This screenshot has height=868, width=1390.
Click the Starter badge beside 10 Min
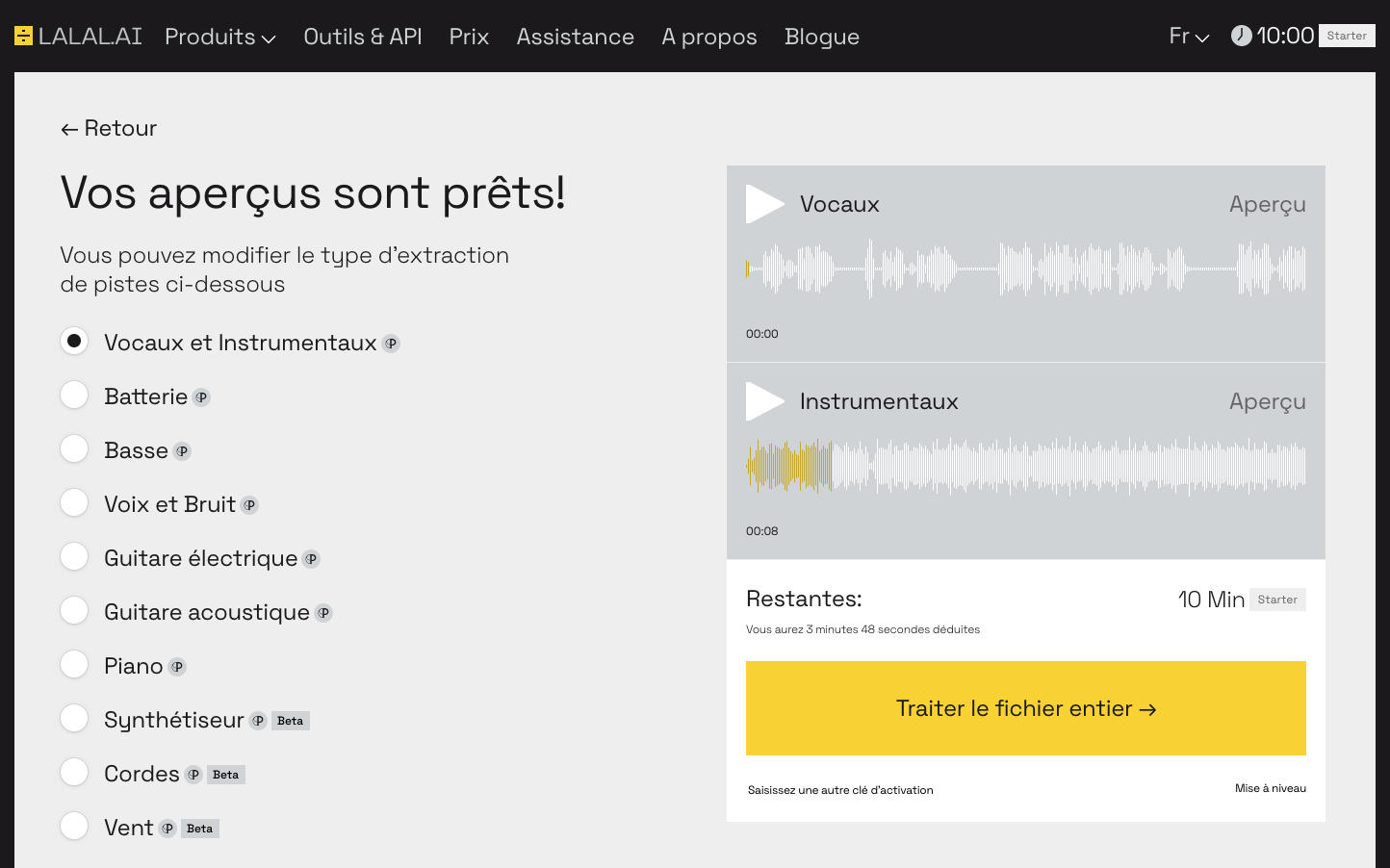tap(1277, 600)
